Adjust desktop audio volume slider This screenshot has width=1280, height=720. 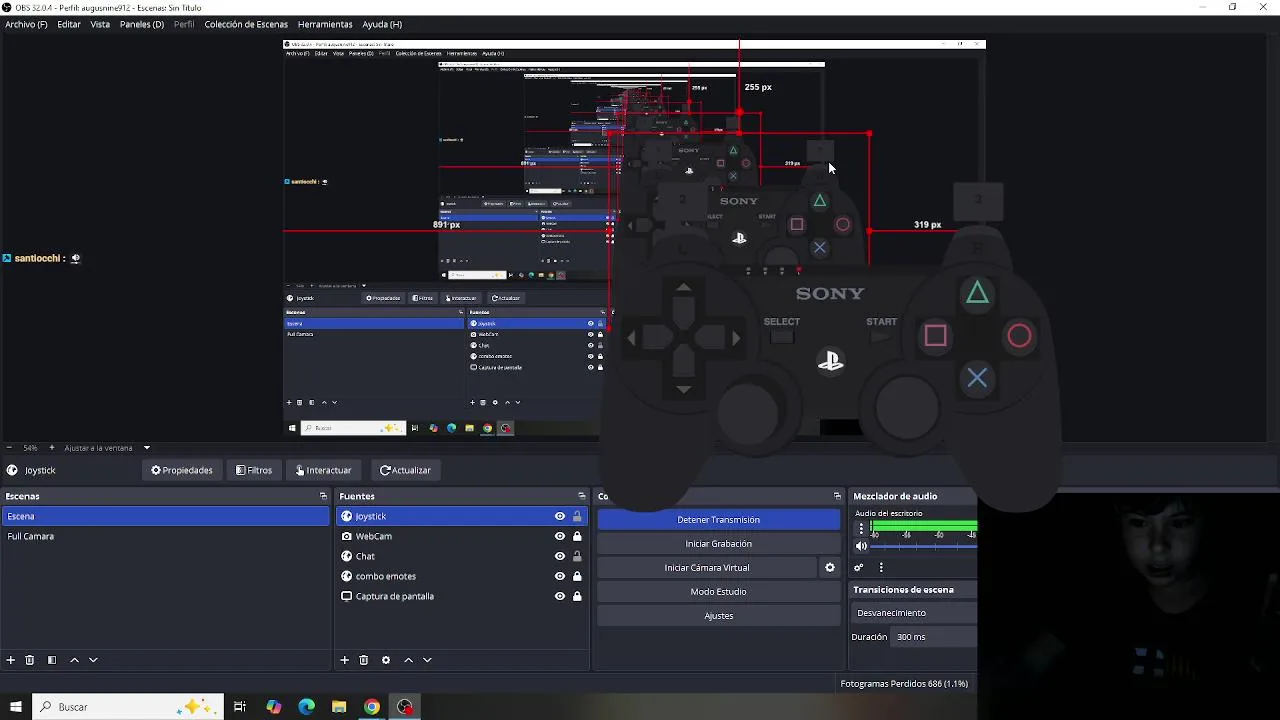pos(924,547)
